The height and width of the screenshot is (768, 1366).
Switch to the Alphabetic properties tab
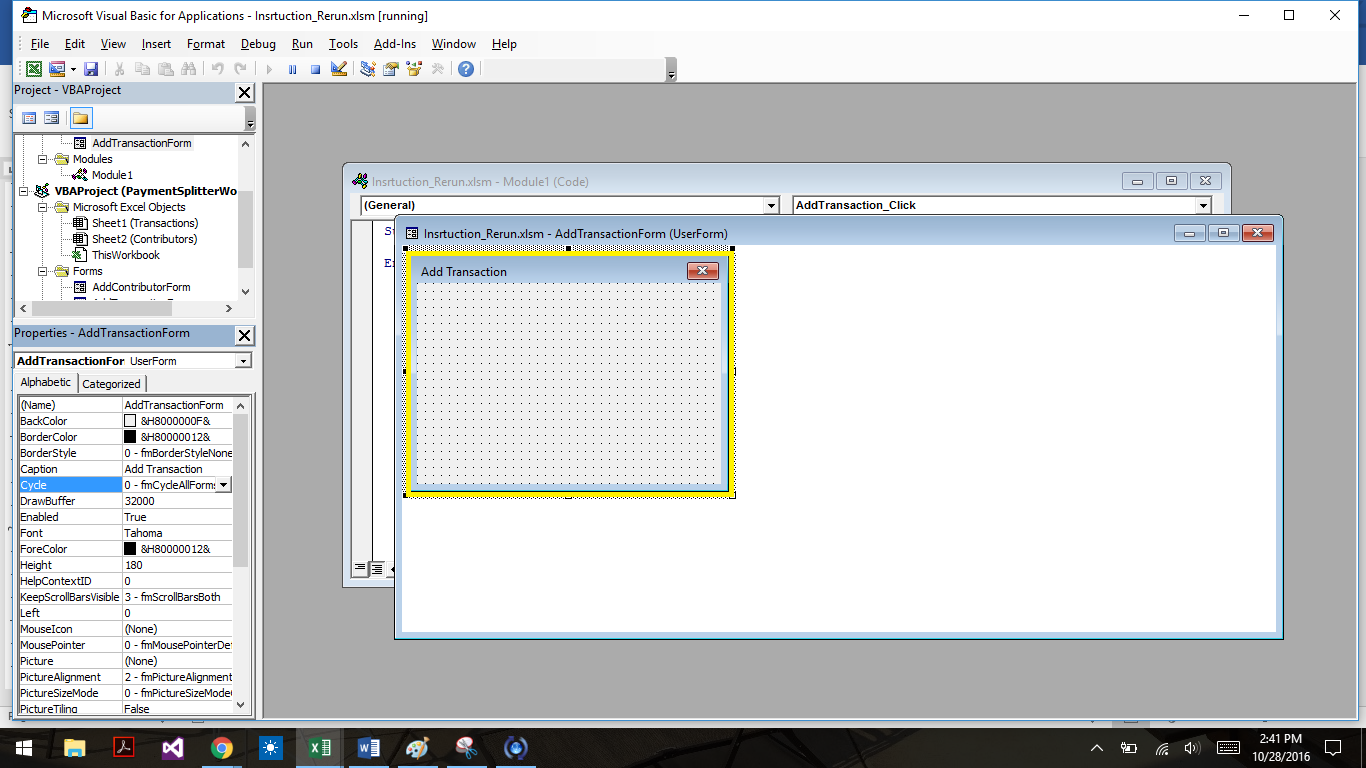[x=46, y=382]
